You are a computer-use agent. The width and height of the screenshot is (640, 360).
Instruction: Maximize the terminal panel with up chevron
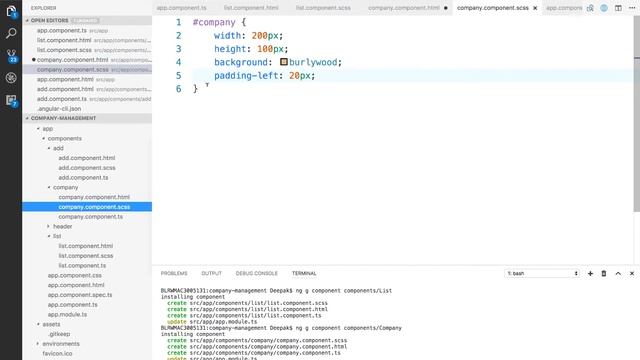click(618, 273)
